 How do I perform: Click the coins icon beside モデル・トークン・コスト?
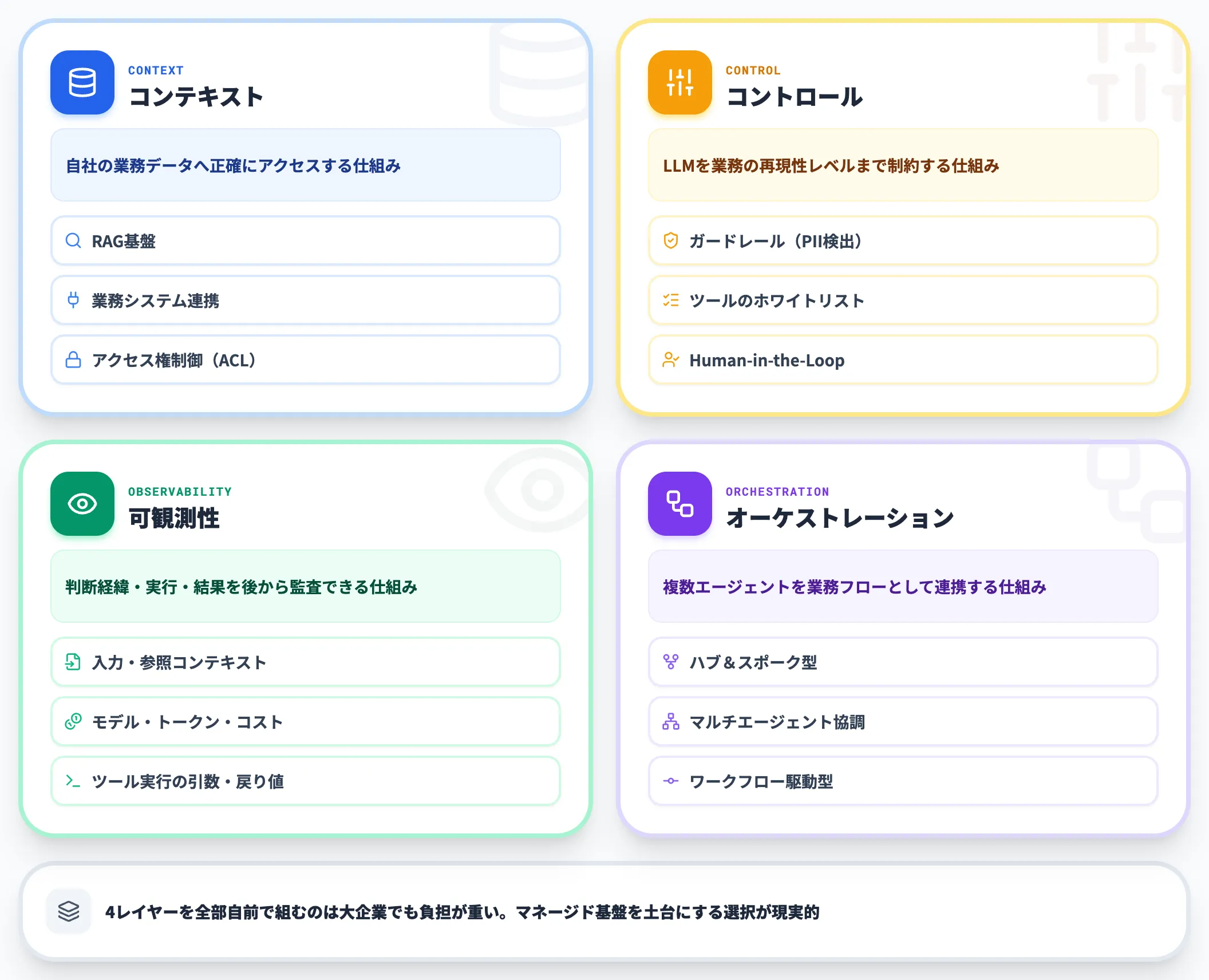pos(73,721)
